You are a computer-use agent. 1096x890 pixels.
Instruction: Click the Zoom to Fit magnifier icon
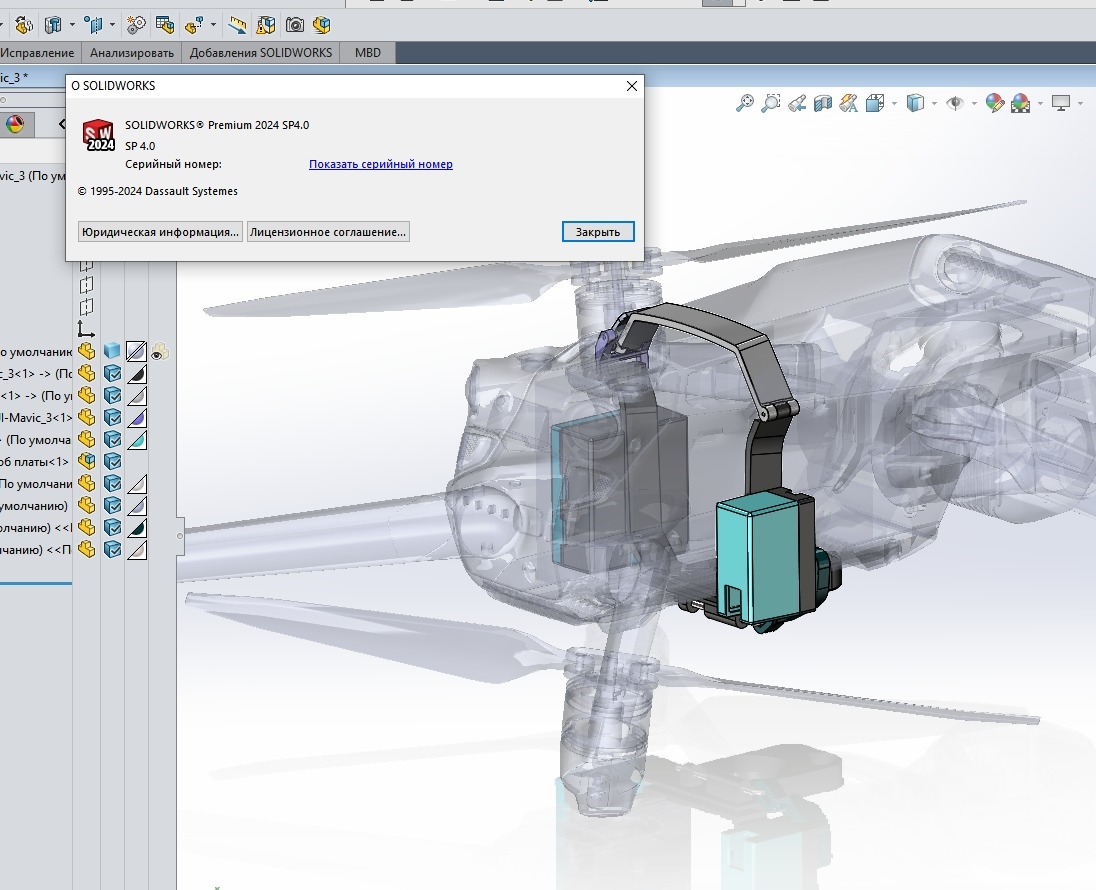(x=745, y=103)
